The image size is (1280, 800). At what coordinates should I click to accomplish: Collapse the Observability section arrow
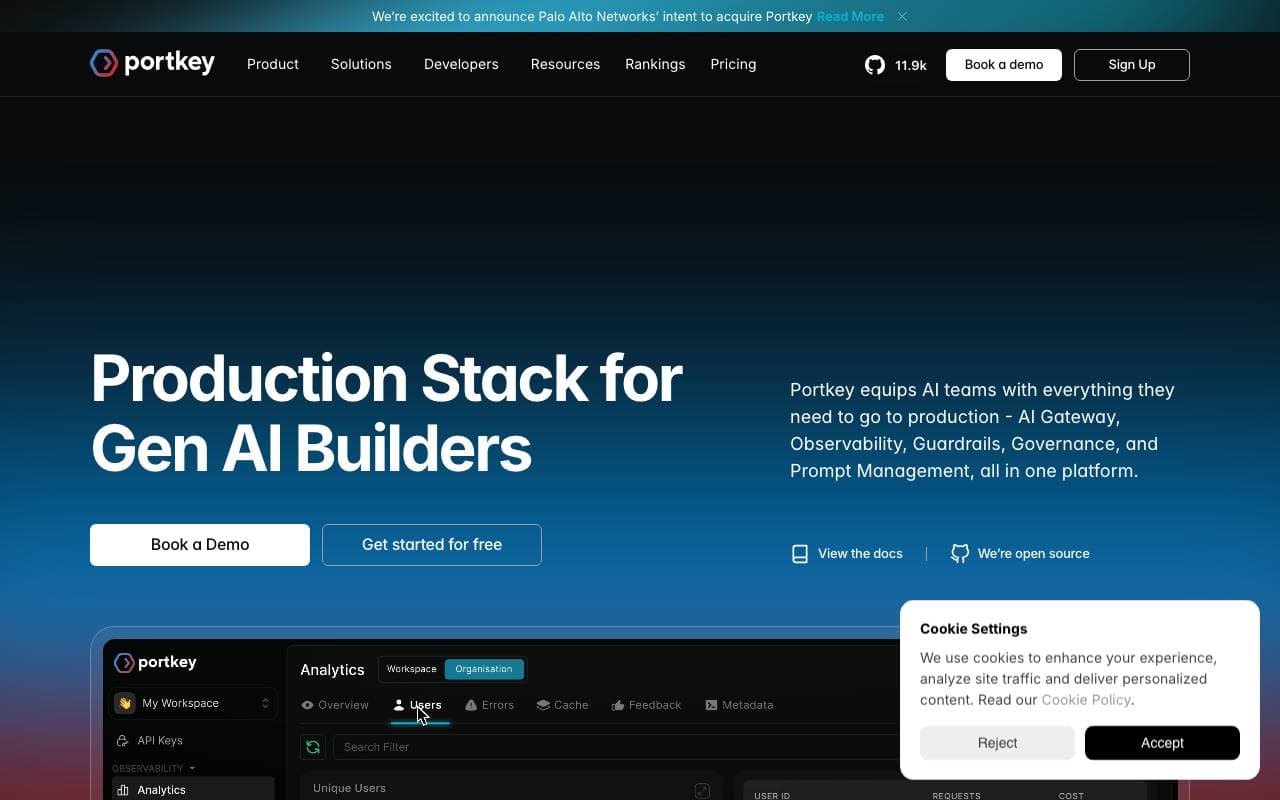click(192, 768)
